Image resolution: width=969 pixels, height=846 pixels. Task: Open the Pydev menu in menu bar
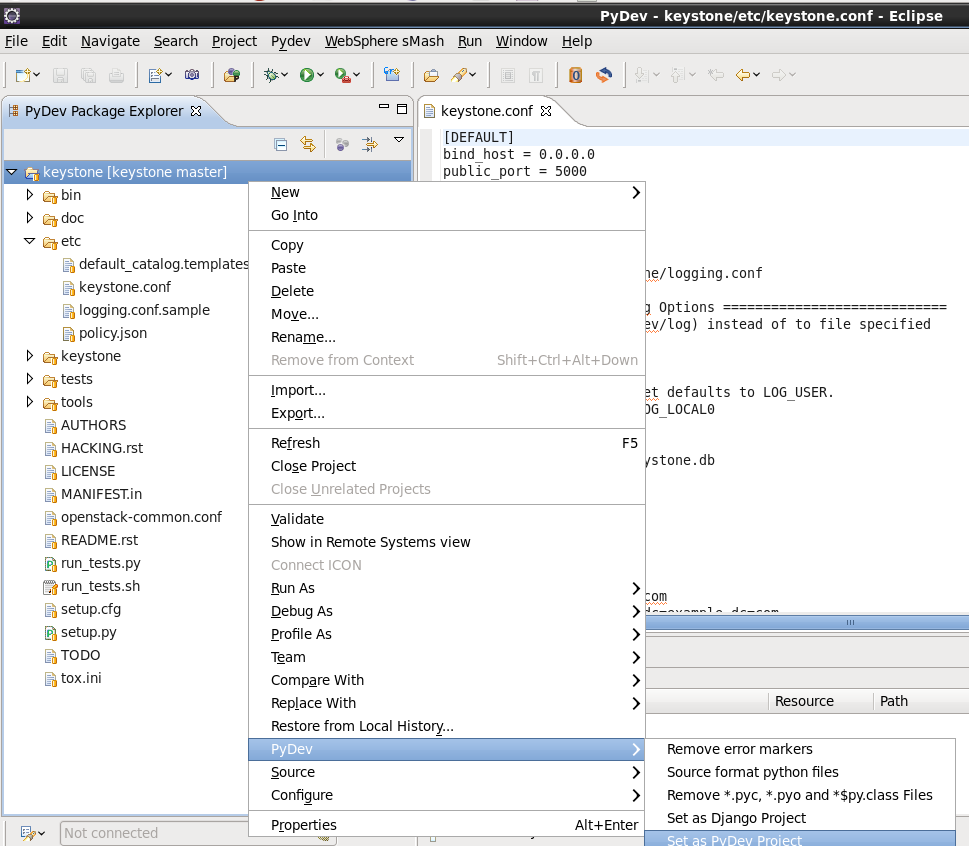[290, 41]
